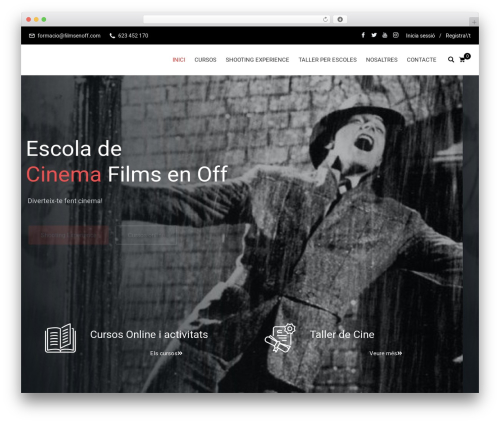Click the browser reader/download circle icon
This screenshot has width=500, height=423.
(340, 19)
